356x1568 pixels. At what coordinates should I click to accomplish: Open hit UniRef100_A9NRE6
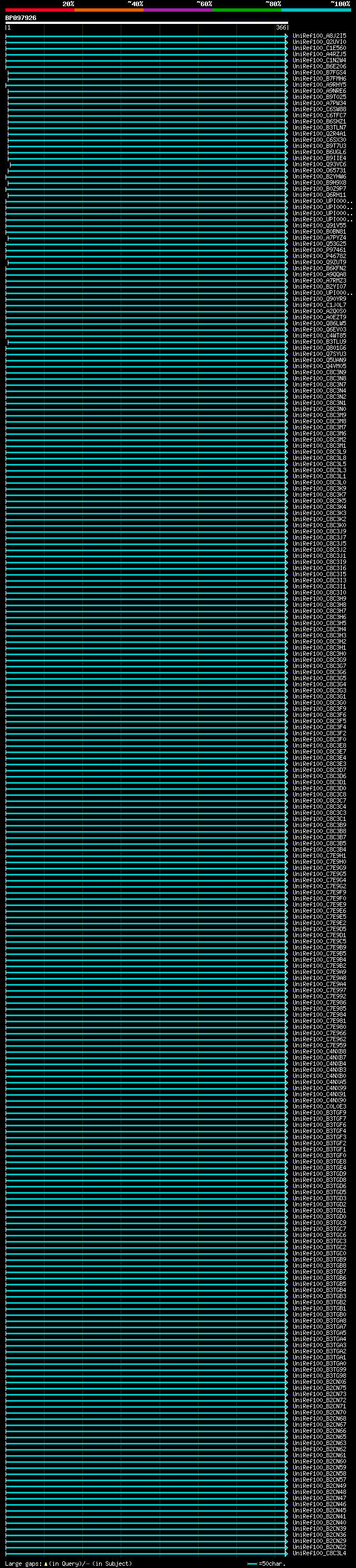(x=319, y=91)
